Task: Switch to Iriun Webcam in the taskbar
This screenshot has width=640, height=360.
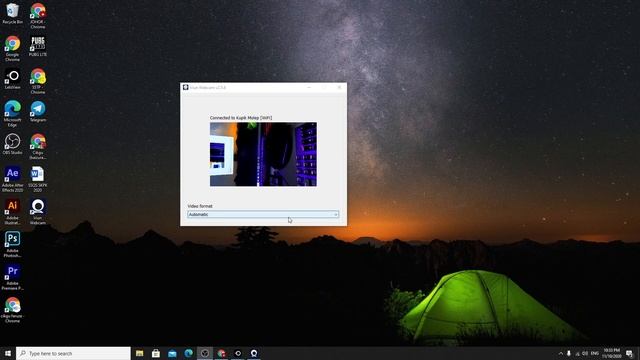Action: point(254,353)
